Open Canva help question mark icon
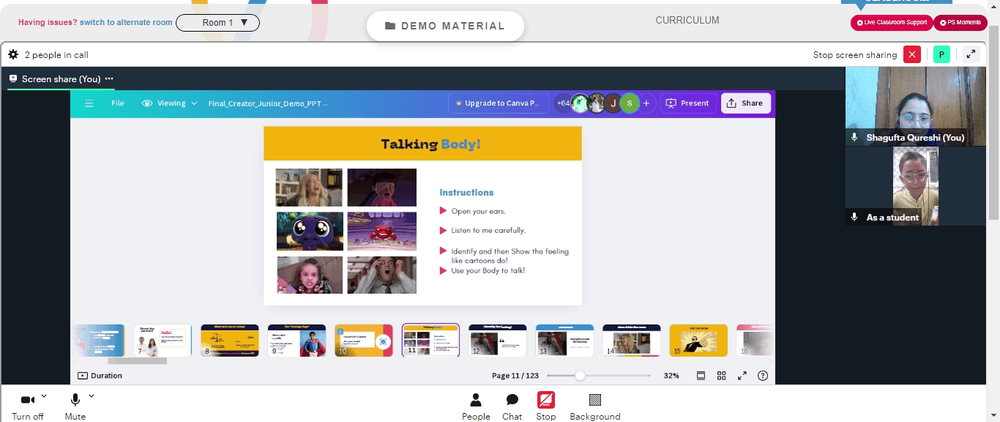The height and width of the screenshot is (422, 1000). 763,375
